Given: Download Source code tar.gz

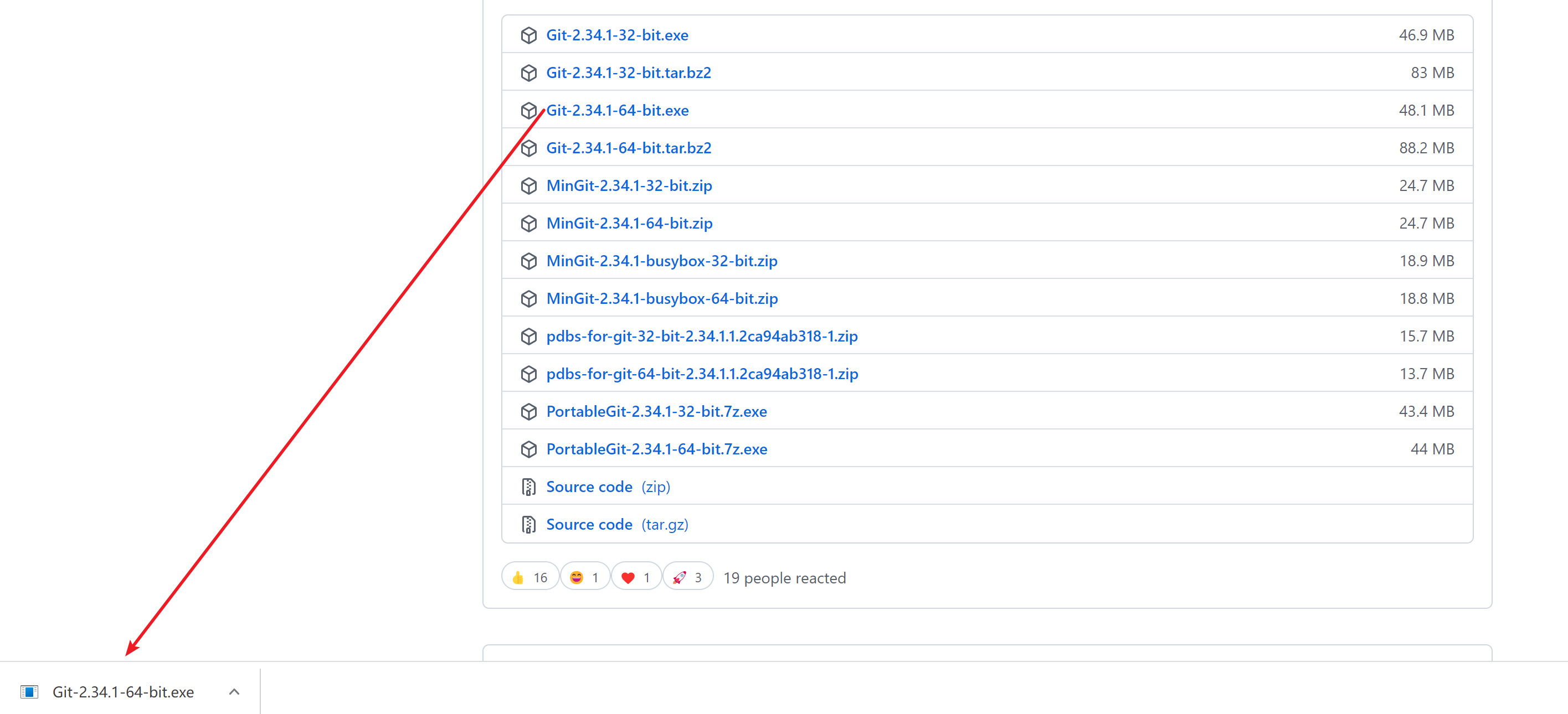Looking at the screenshot, I should click(x=616, y=525).
